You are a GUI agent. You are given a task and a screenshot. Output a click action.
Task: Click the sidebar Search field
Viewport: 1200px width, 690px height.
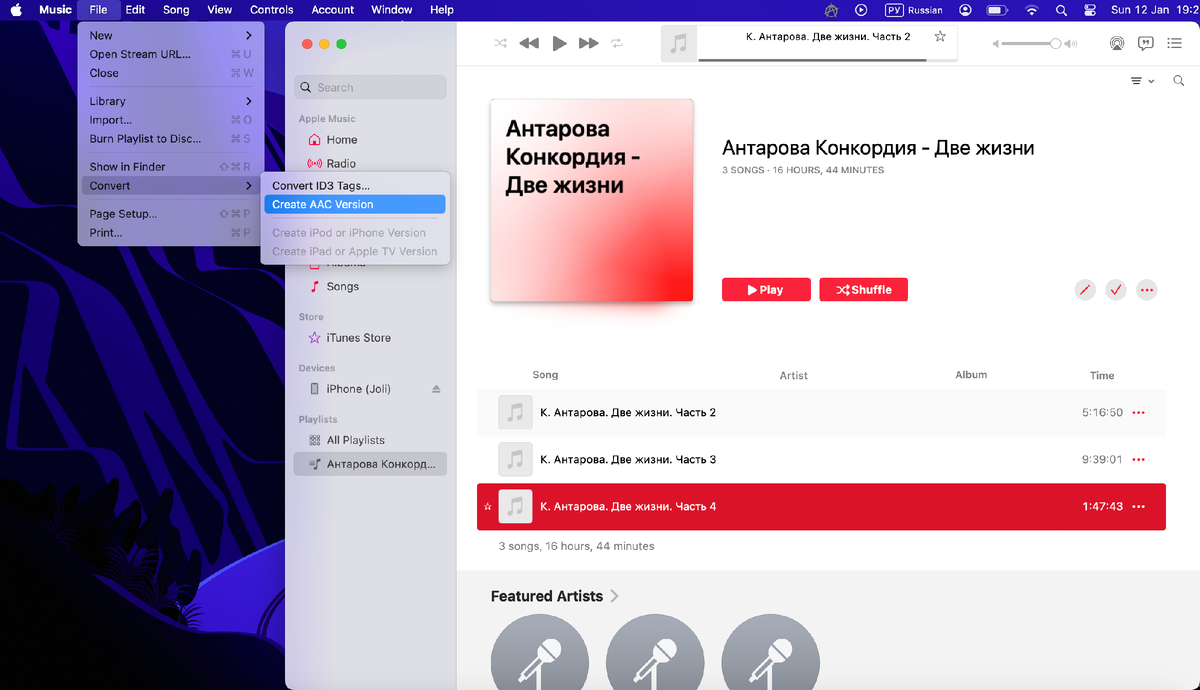tap(370, 87)
